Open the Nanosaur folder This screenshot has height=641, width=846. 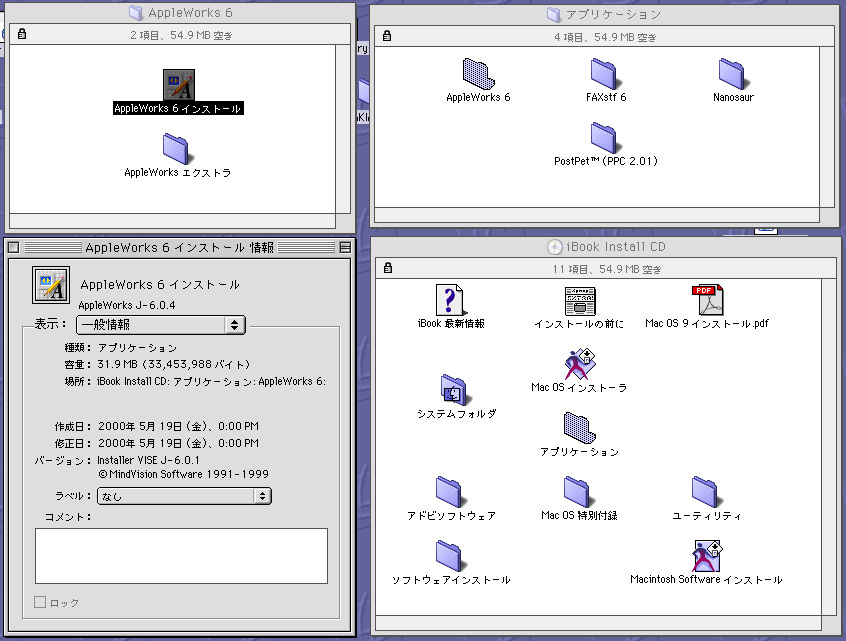(x=732, y=73)
